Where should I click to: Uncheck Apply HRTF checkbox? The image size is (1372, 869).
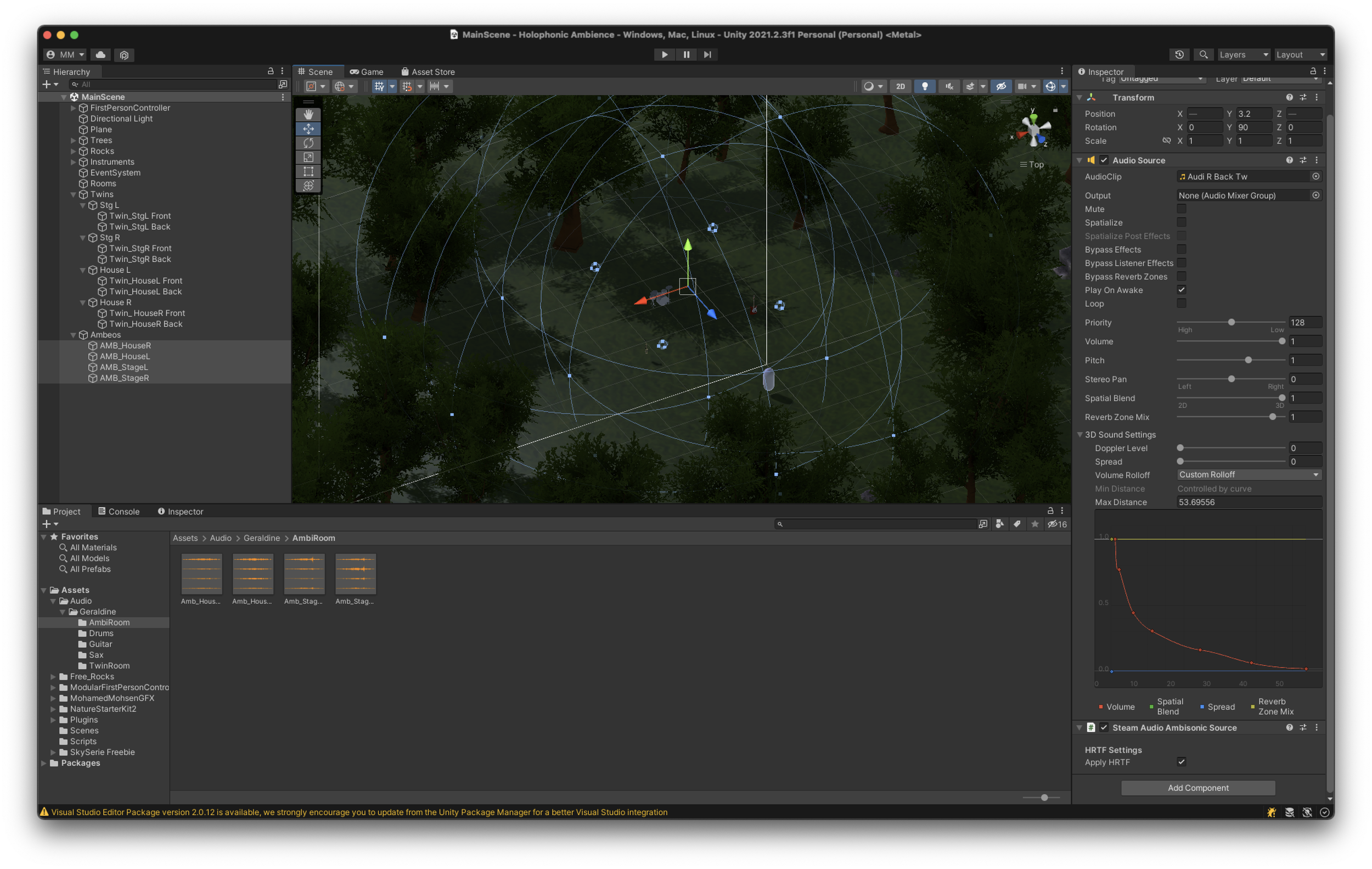[1181, 762]
